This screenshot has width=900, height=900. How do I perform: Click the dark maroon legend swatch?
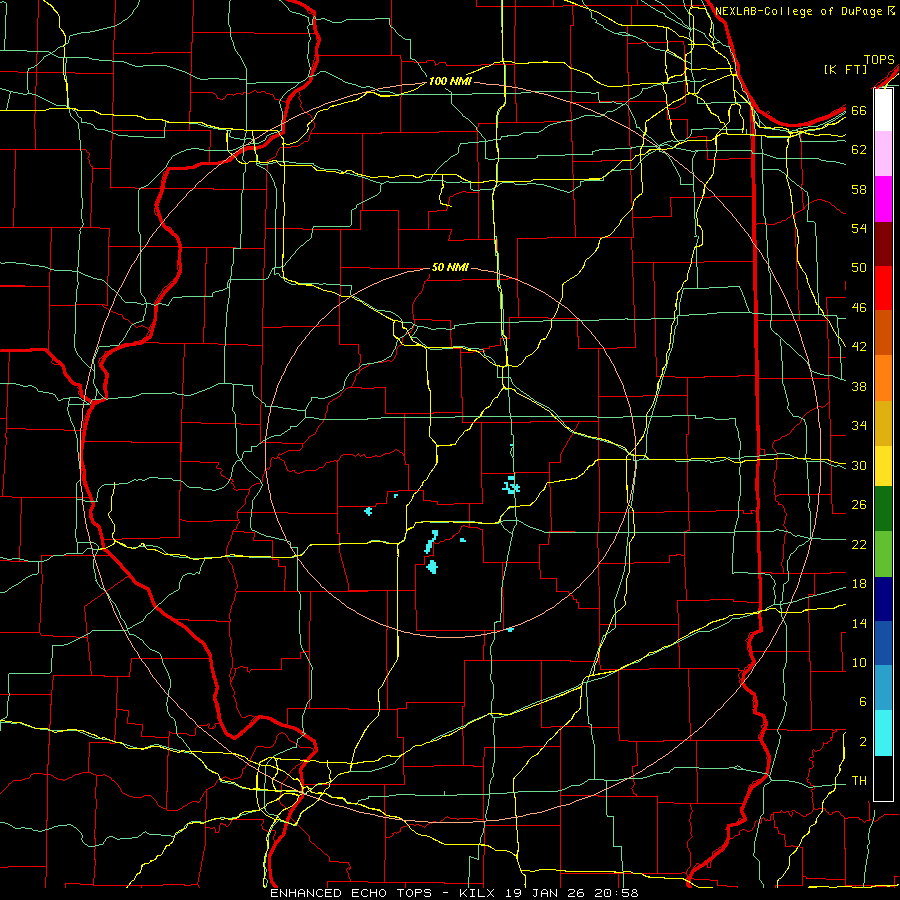tap(883, 244)
